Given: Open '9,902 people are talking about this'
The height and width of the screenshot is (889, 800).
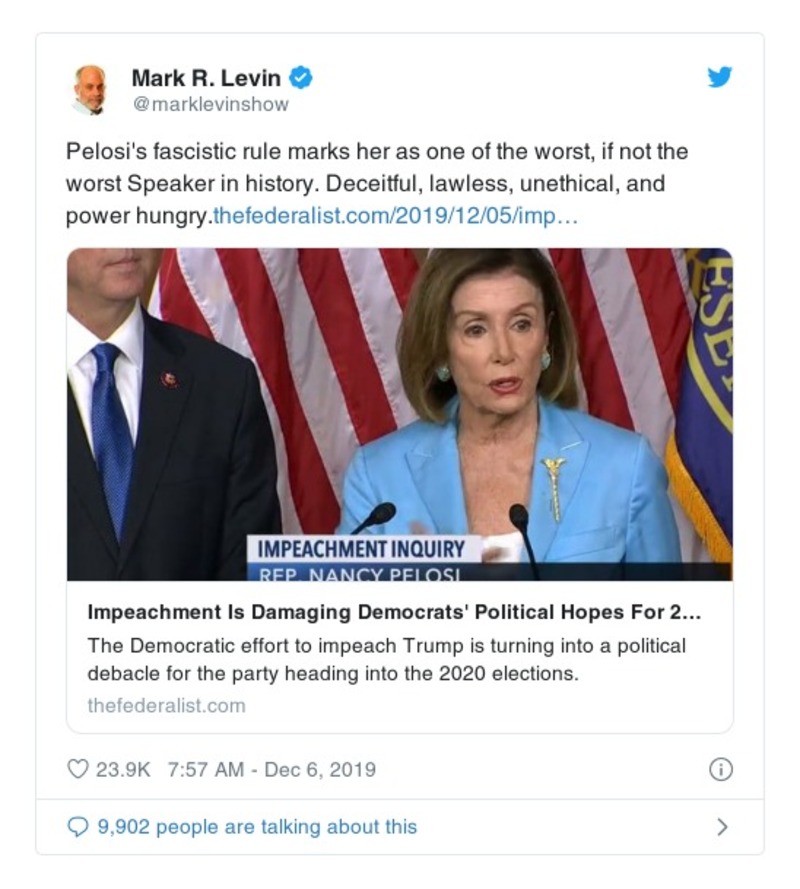Looking at the screenshot, I should 257,827.
